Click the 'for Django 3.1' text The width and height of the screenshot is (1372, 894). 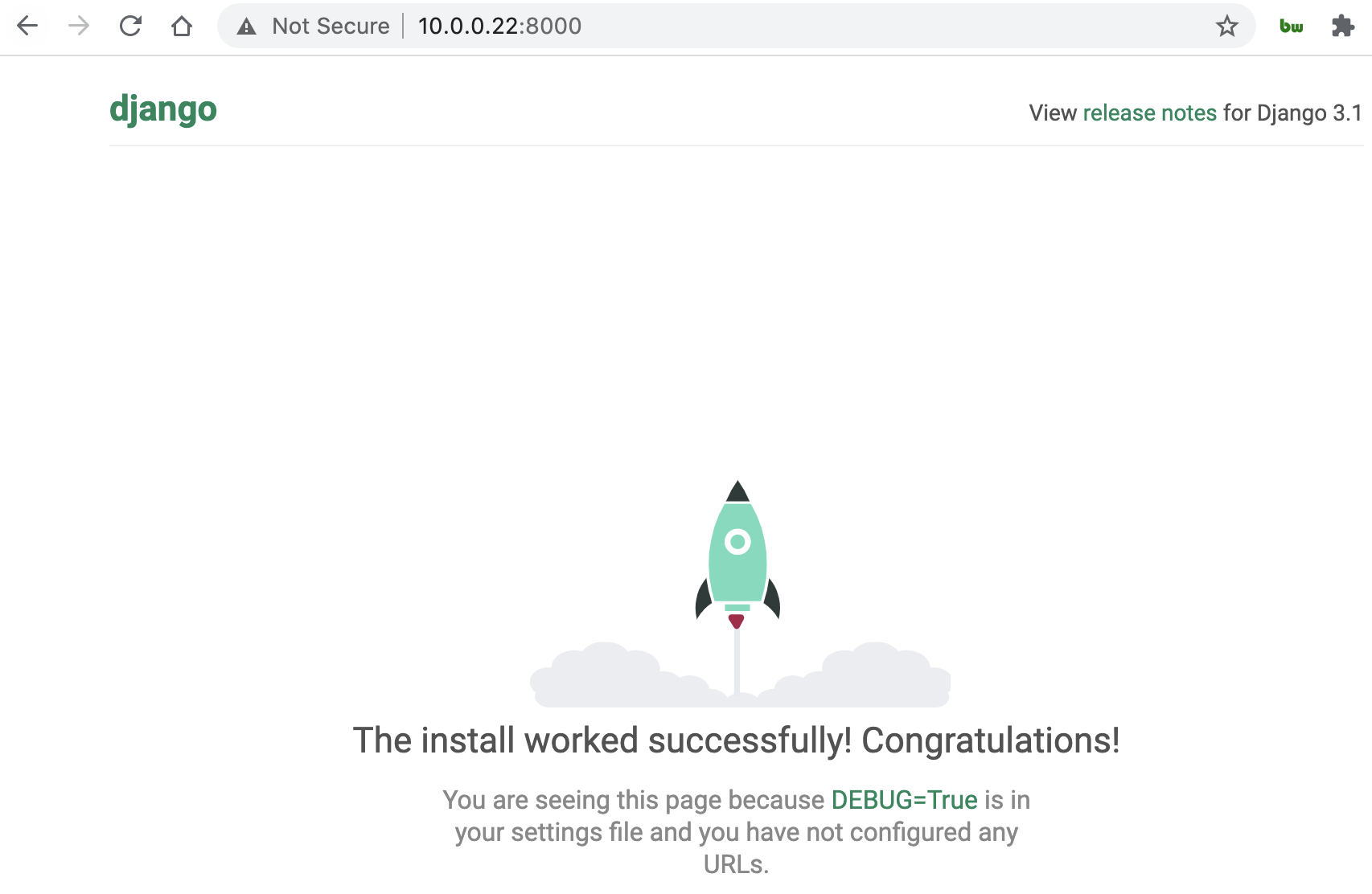(1292, 113)
